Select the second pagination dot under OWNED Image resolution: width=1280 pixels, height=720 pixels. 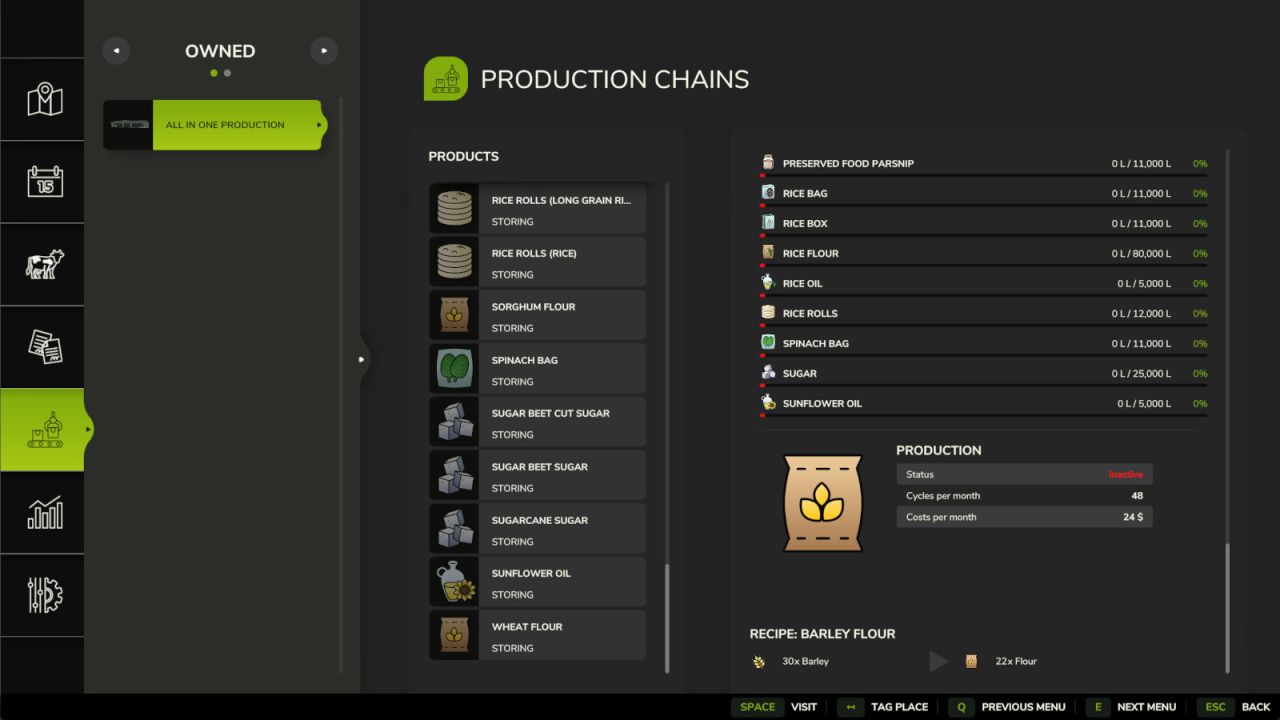[x=227, y=73]
